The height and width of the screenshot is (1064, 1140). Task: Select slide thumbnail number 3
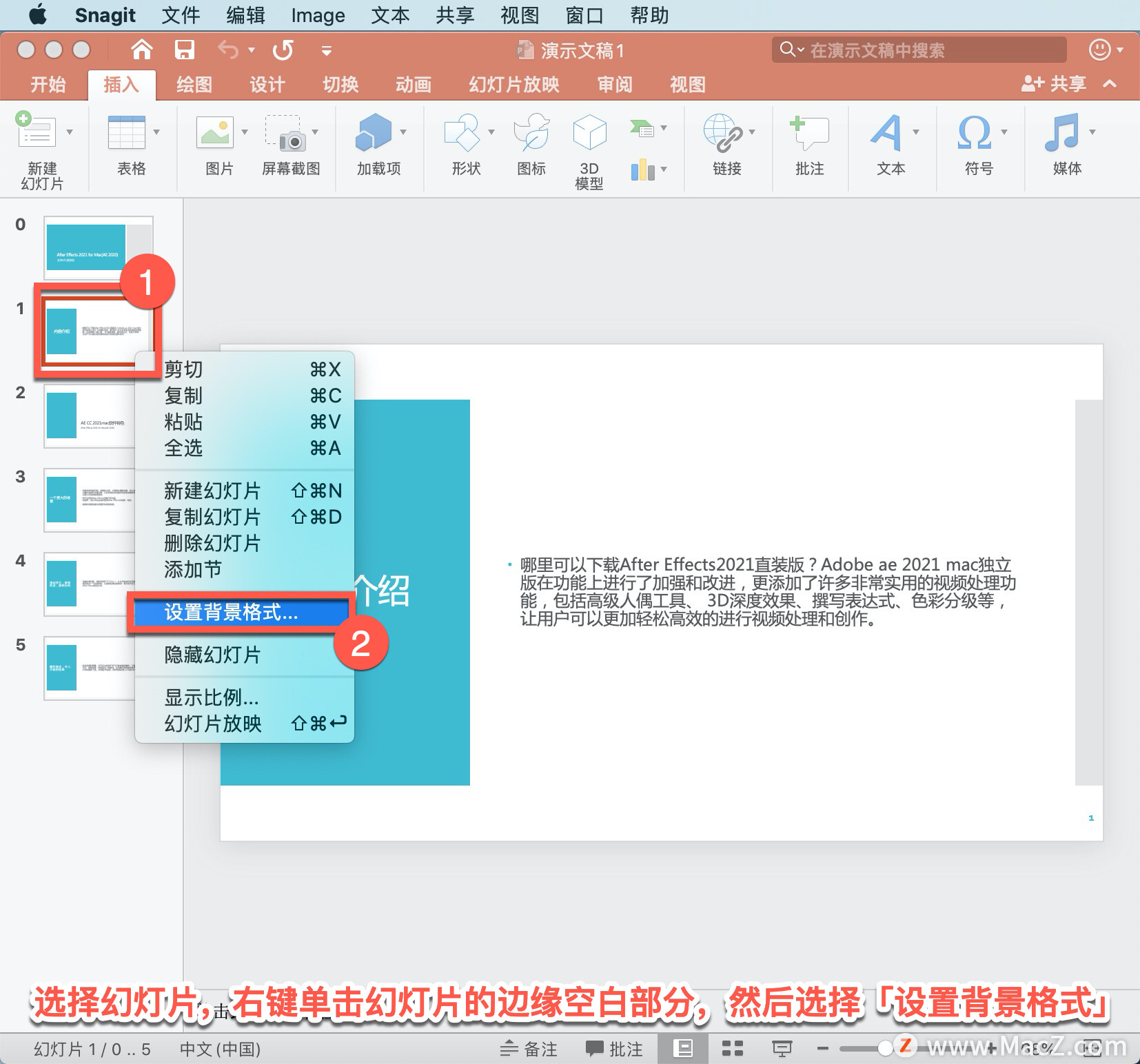90,500
